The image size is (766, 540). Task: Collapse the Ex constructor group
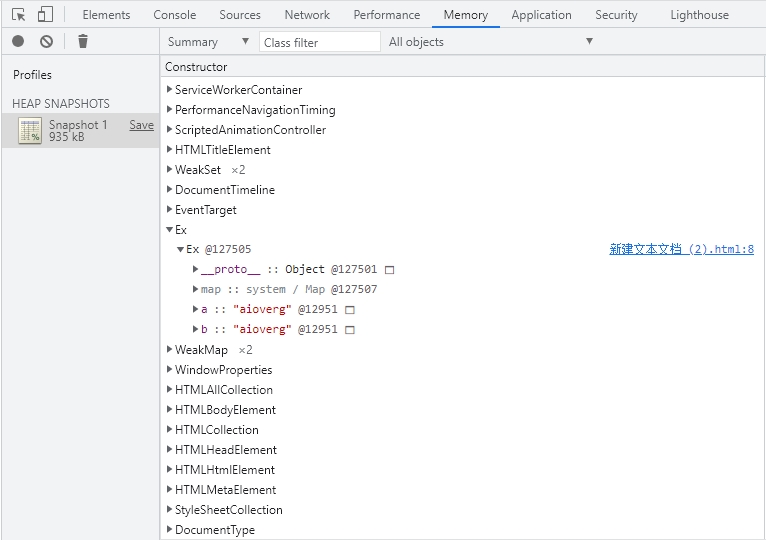pyautogui.click(x=169, y=230)
